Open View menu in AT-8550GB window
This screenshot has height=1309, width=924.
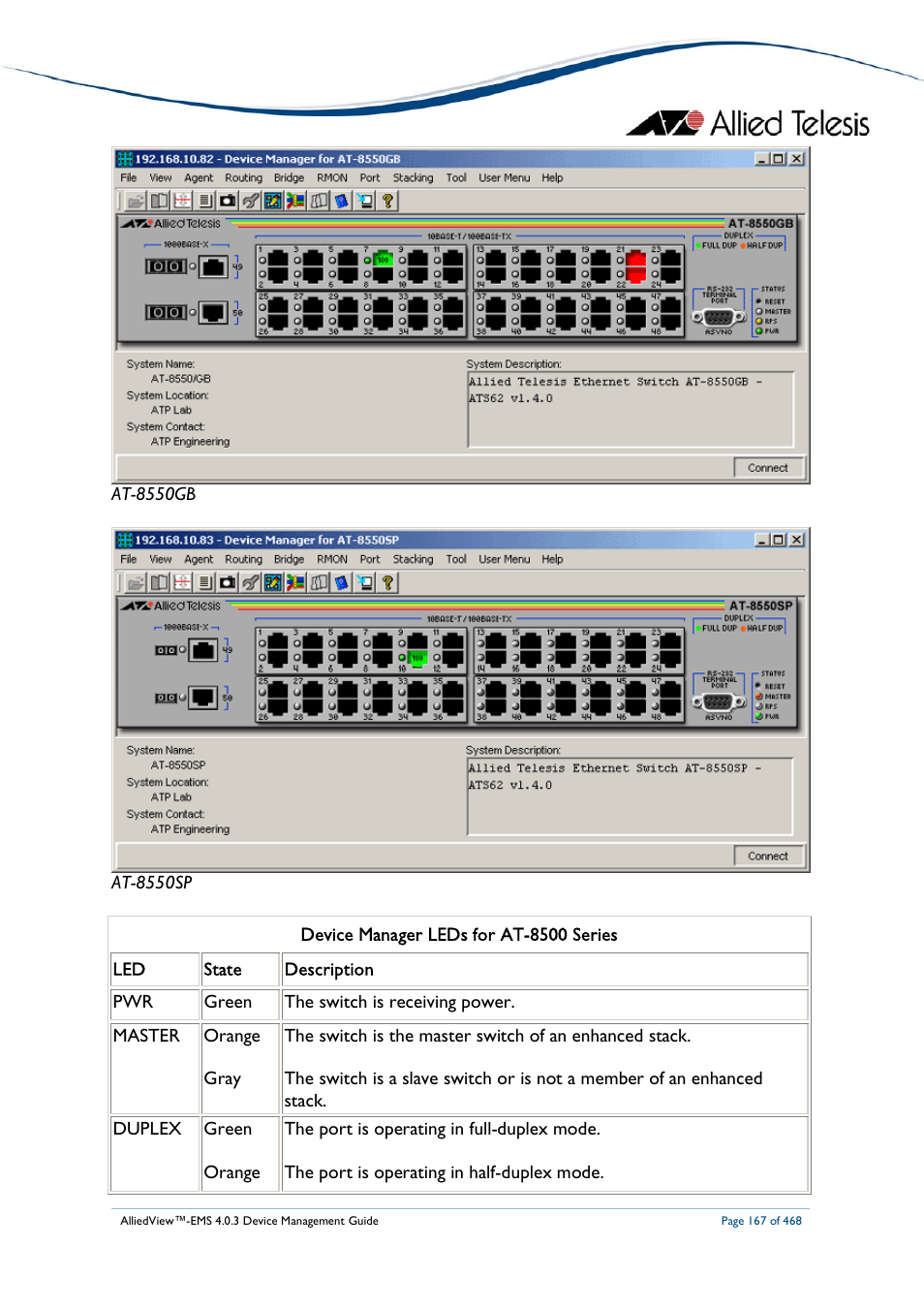click(x=161, y=178)
